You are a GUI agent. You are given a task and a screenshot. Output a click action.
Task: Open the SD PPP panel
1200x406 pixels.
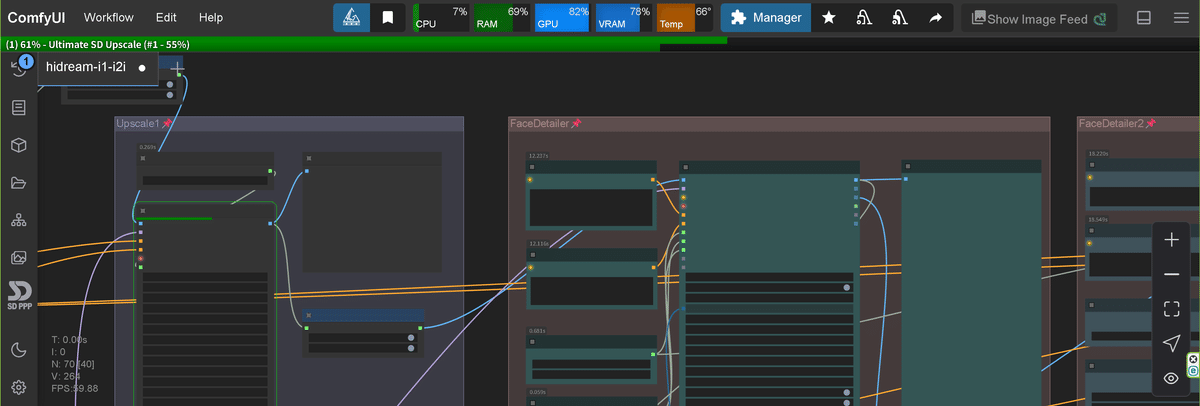tap(19, 296)
